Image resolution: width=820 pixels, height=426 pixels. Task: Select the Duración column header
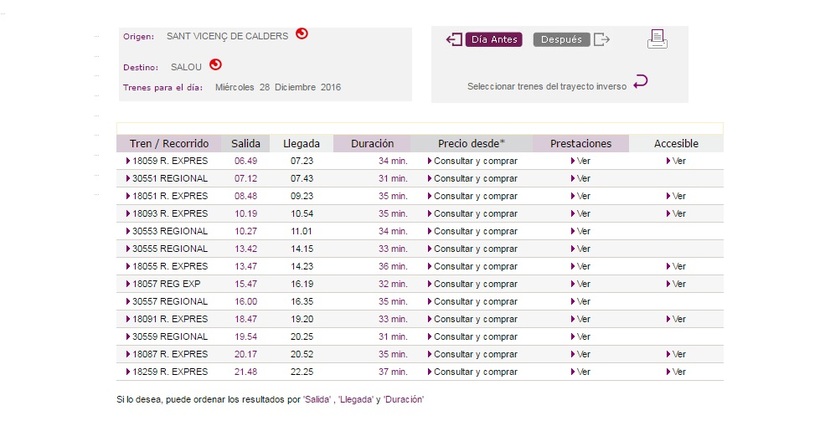coord(371,144)
